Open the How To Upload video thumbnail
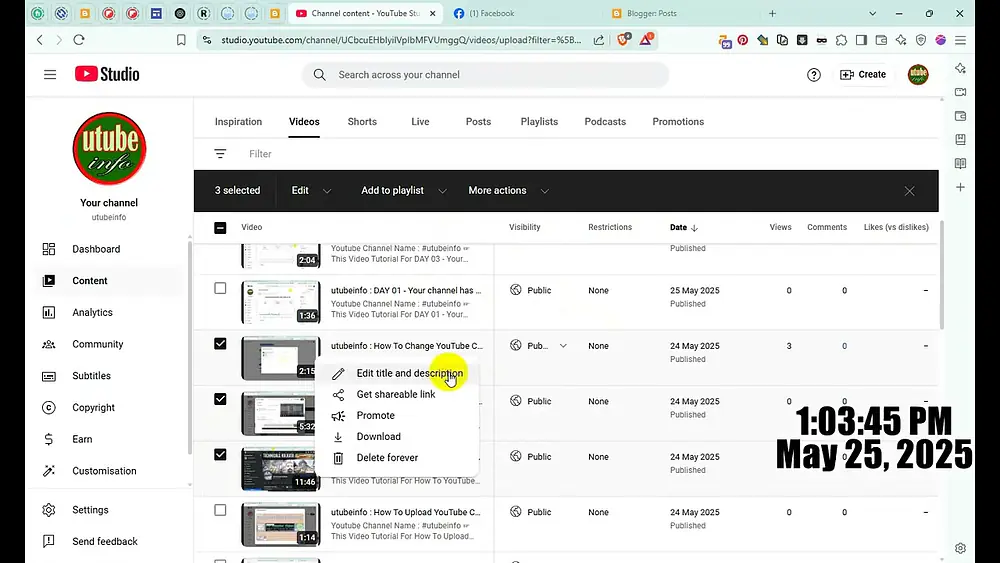 281,524
